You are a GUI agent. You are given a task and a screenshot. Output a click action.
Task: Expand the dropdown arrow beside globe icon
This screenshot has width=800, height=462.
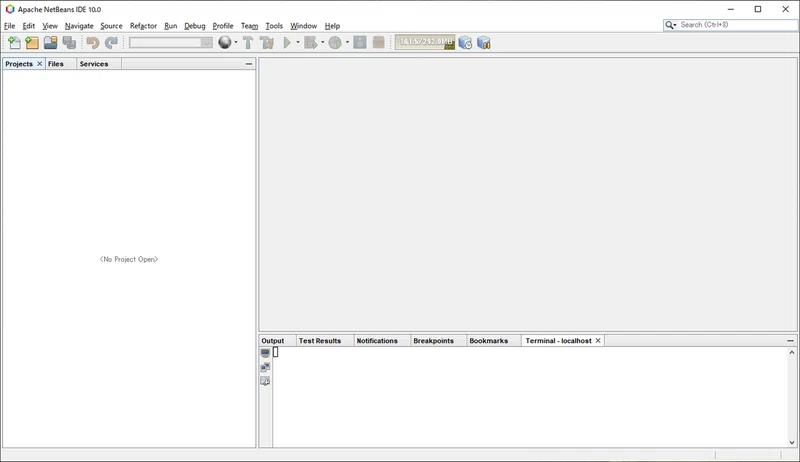[236, 43]
